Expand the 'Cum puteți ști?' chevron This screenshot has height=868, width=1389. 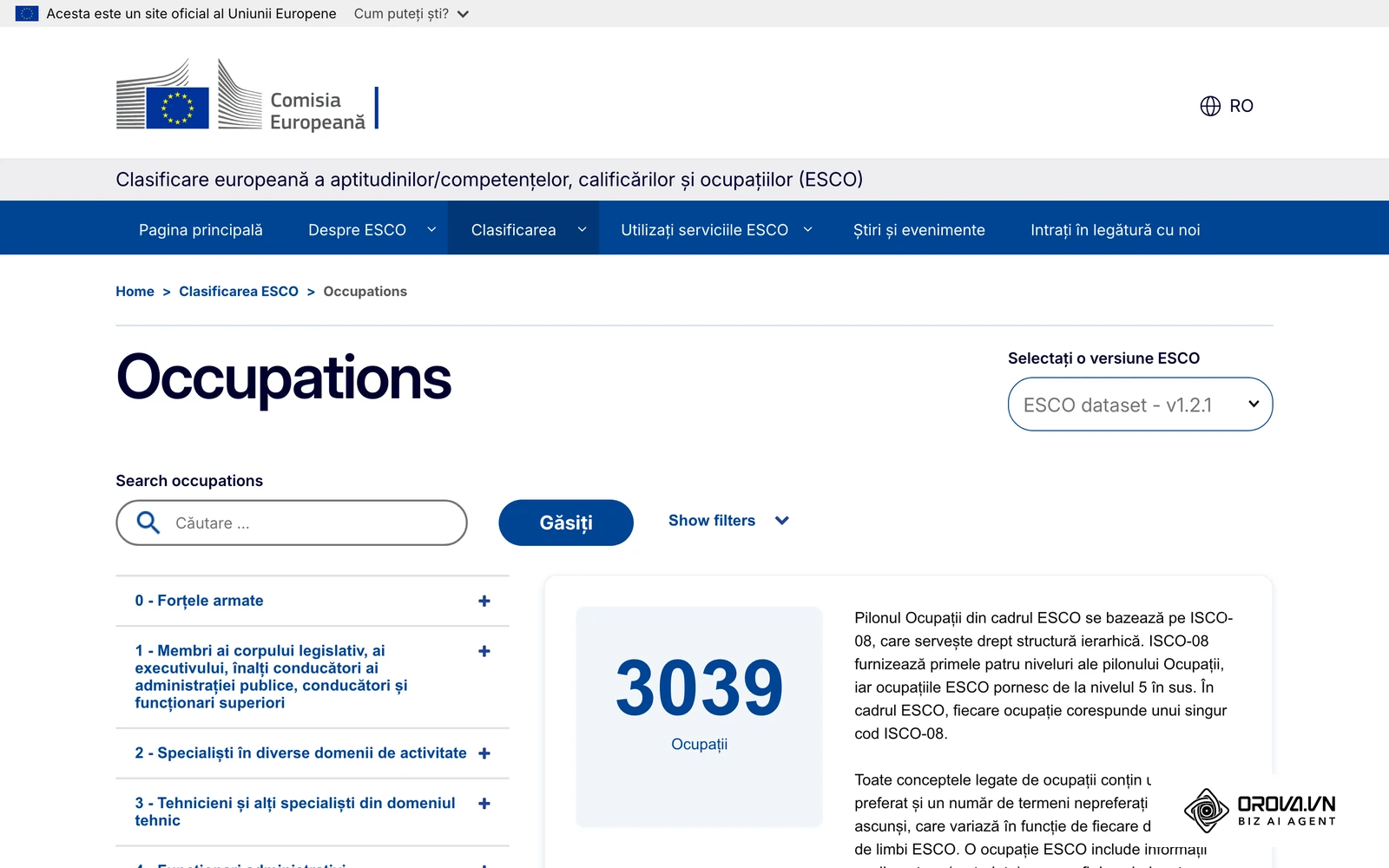click(x=463, y=14)
